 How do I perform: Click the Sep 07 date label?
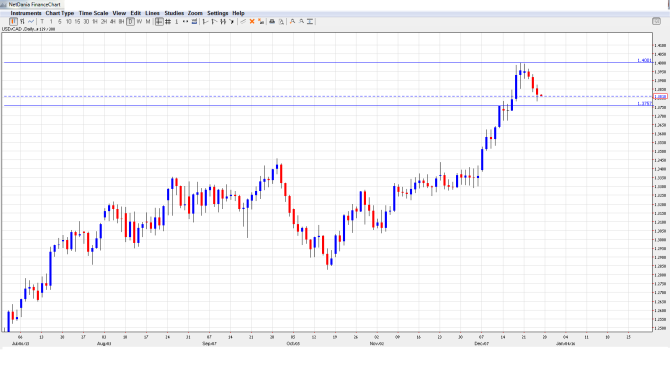pyautogui.click(x=209, y=343)
